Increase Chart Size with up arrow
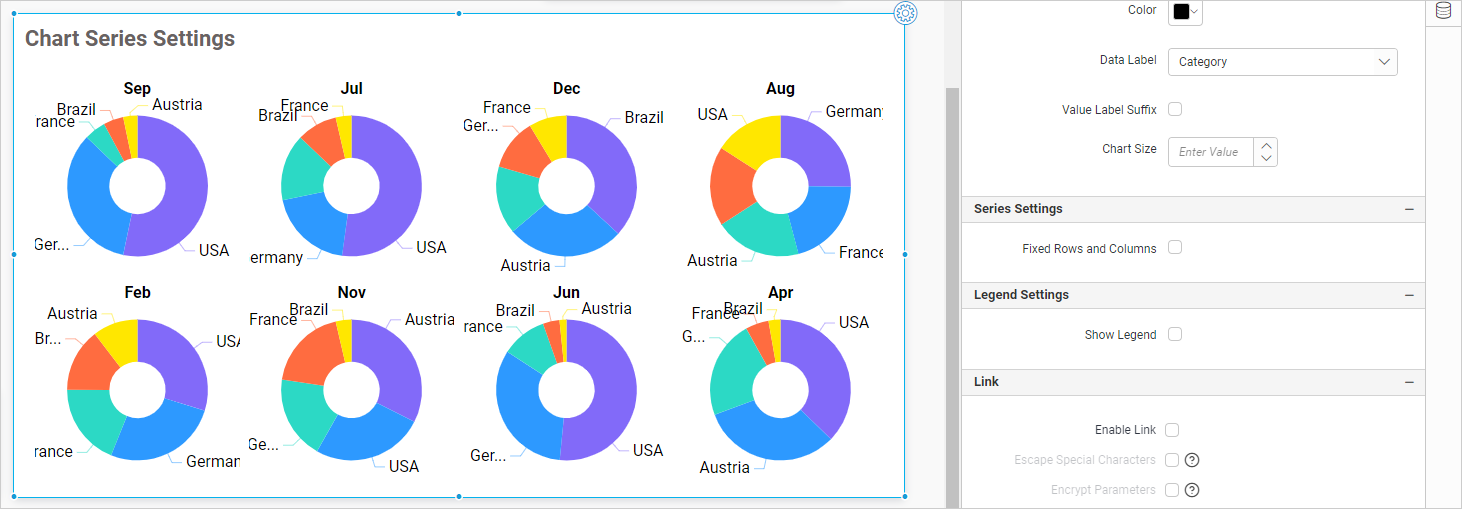This screenshot has width=1462, height=509. coord(1266,145)
